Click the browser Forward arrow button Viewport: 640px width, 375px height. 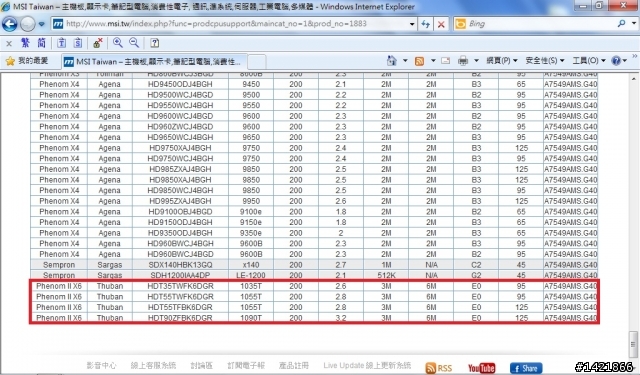point(28,24)
